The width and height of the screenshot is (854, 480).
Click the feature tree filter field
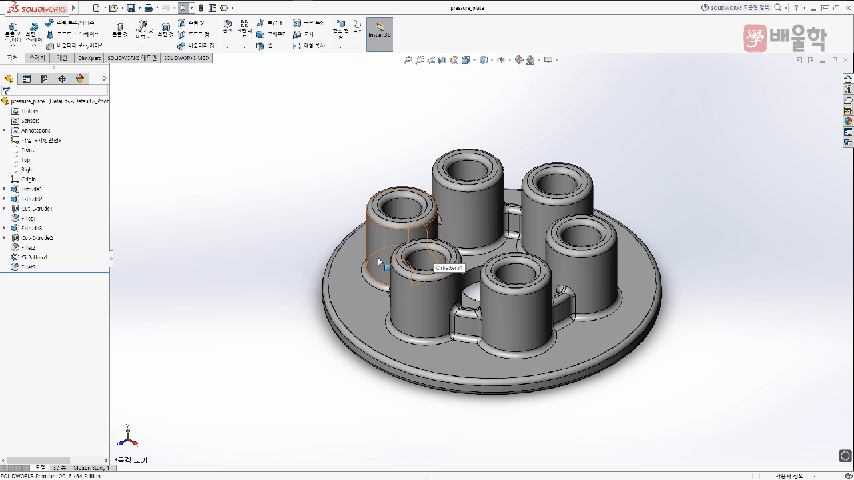pyautogui.click(x=55, y=90)
